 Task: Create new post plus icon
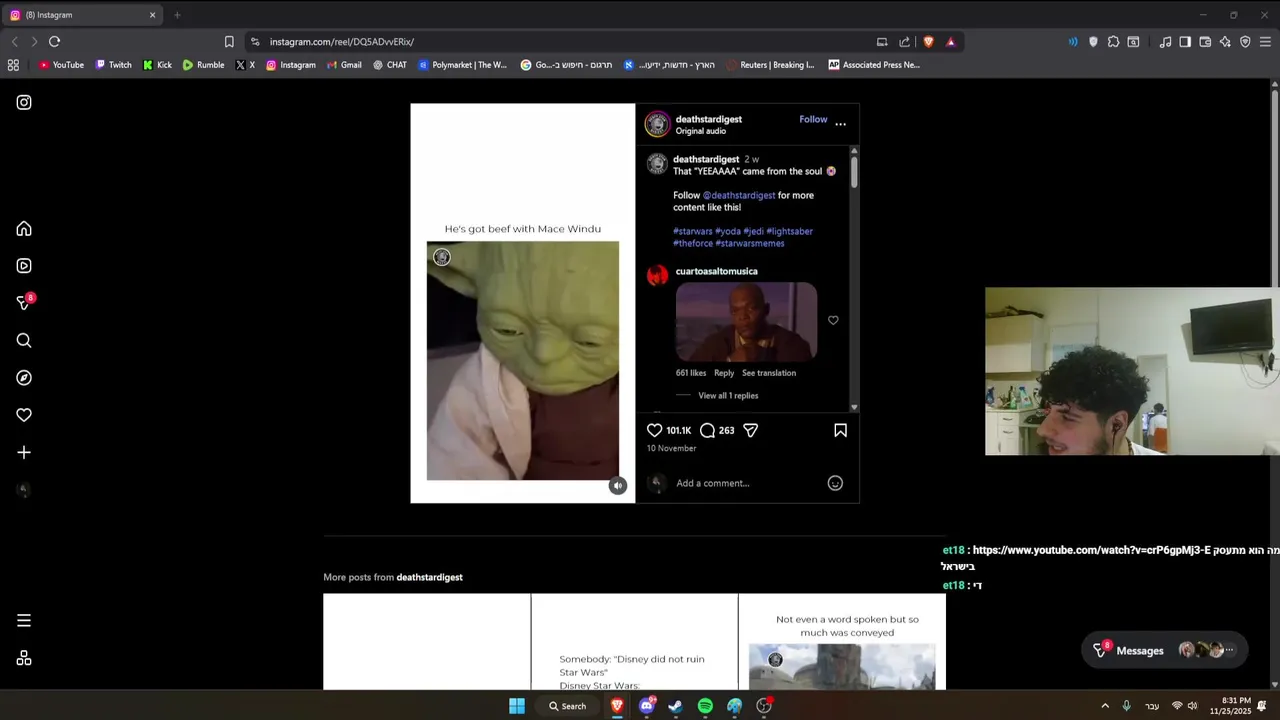point(24,453)
